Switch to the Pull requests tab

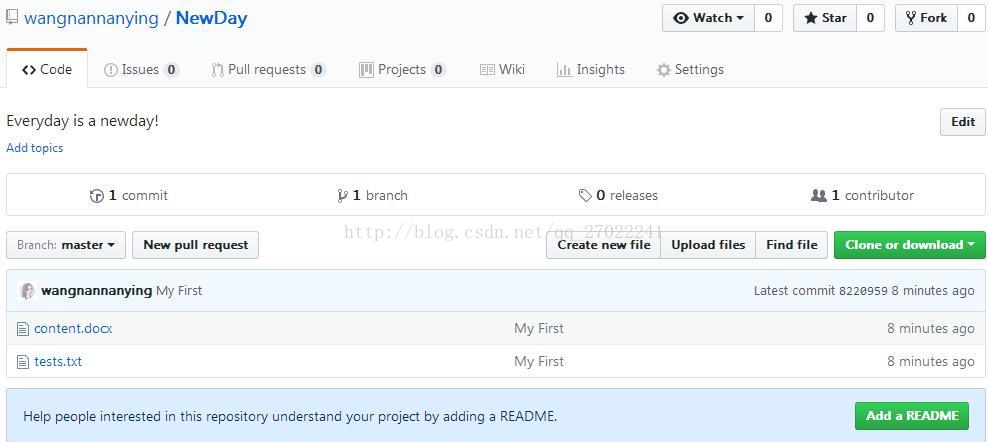tap(268, 69)
